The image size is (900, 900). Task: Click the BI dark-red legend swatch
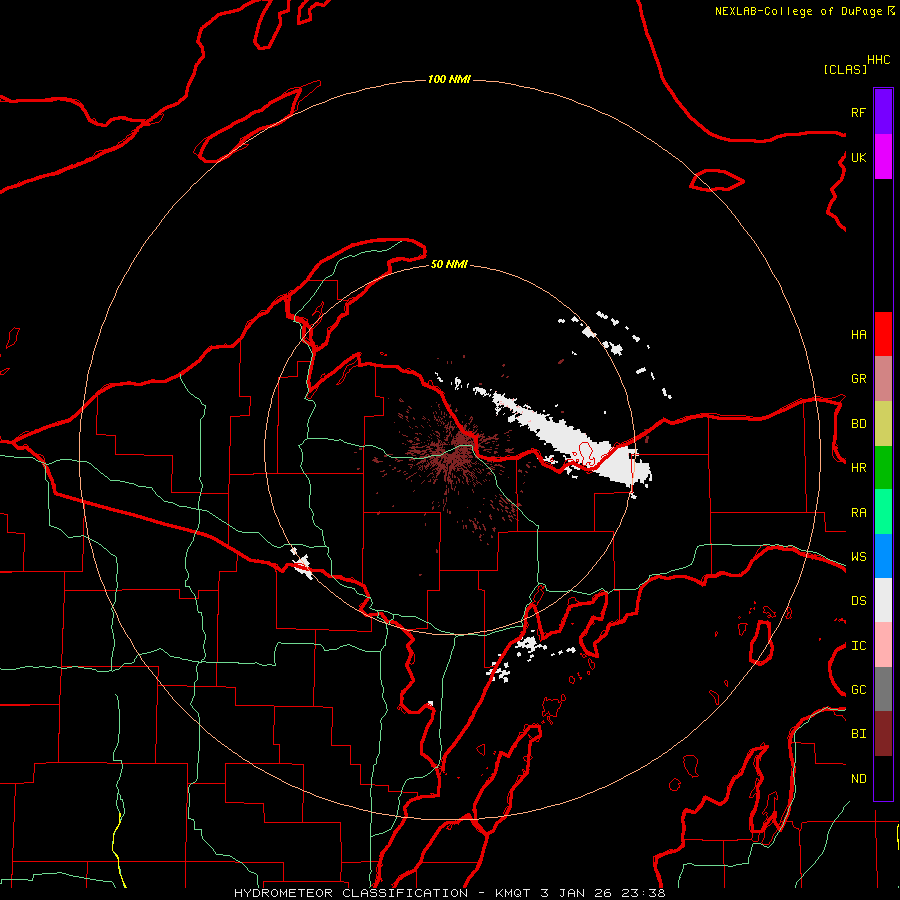883,734
